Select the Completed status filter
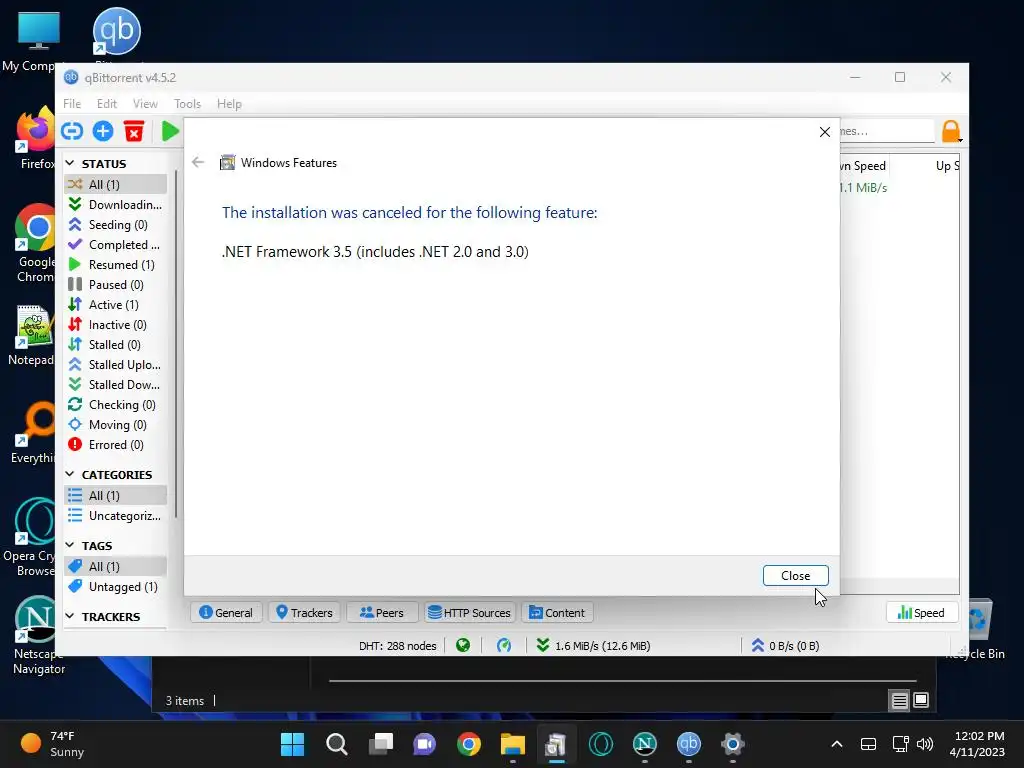 [x=116, y=245]
